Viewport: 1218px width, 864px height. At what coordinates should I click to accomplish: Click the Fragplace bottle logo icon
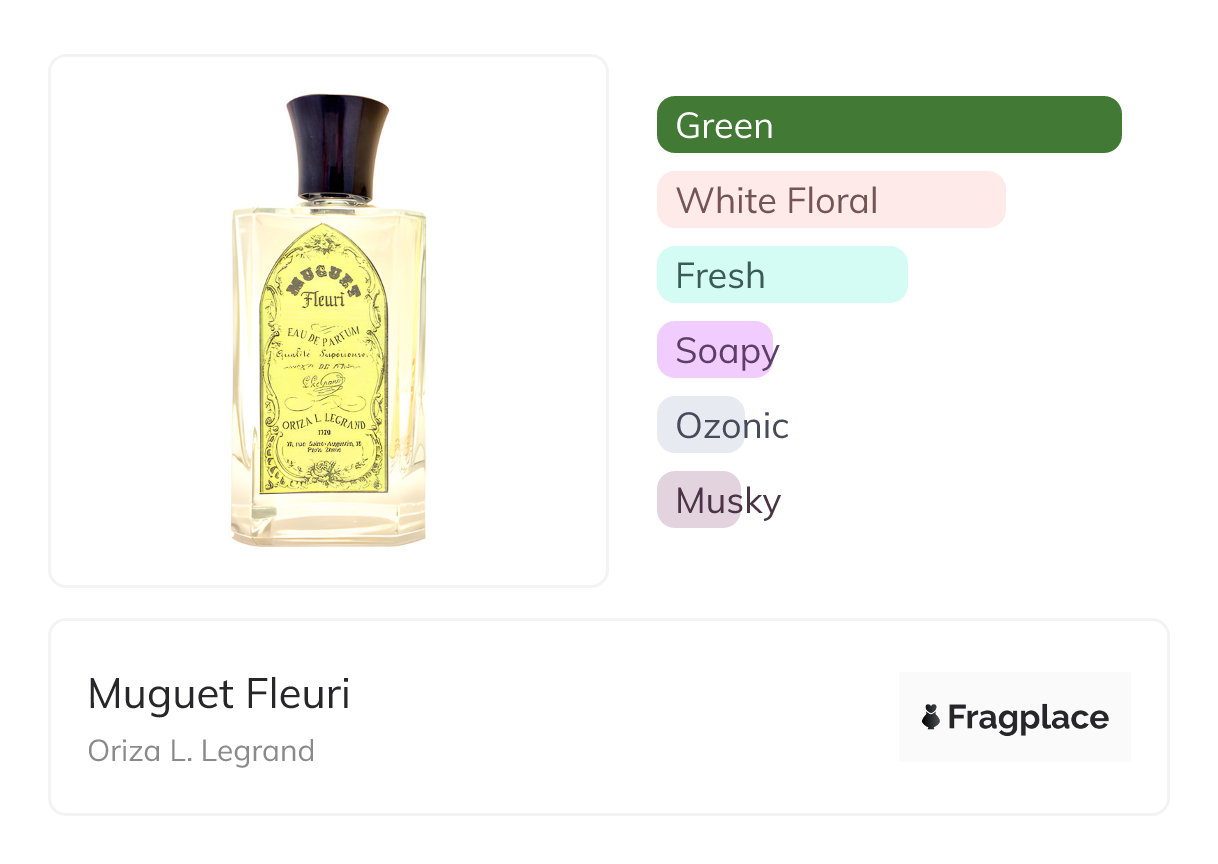pyautogui.click(x=931, y=717)
